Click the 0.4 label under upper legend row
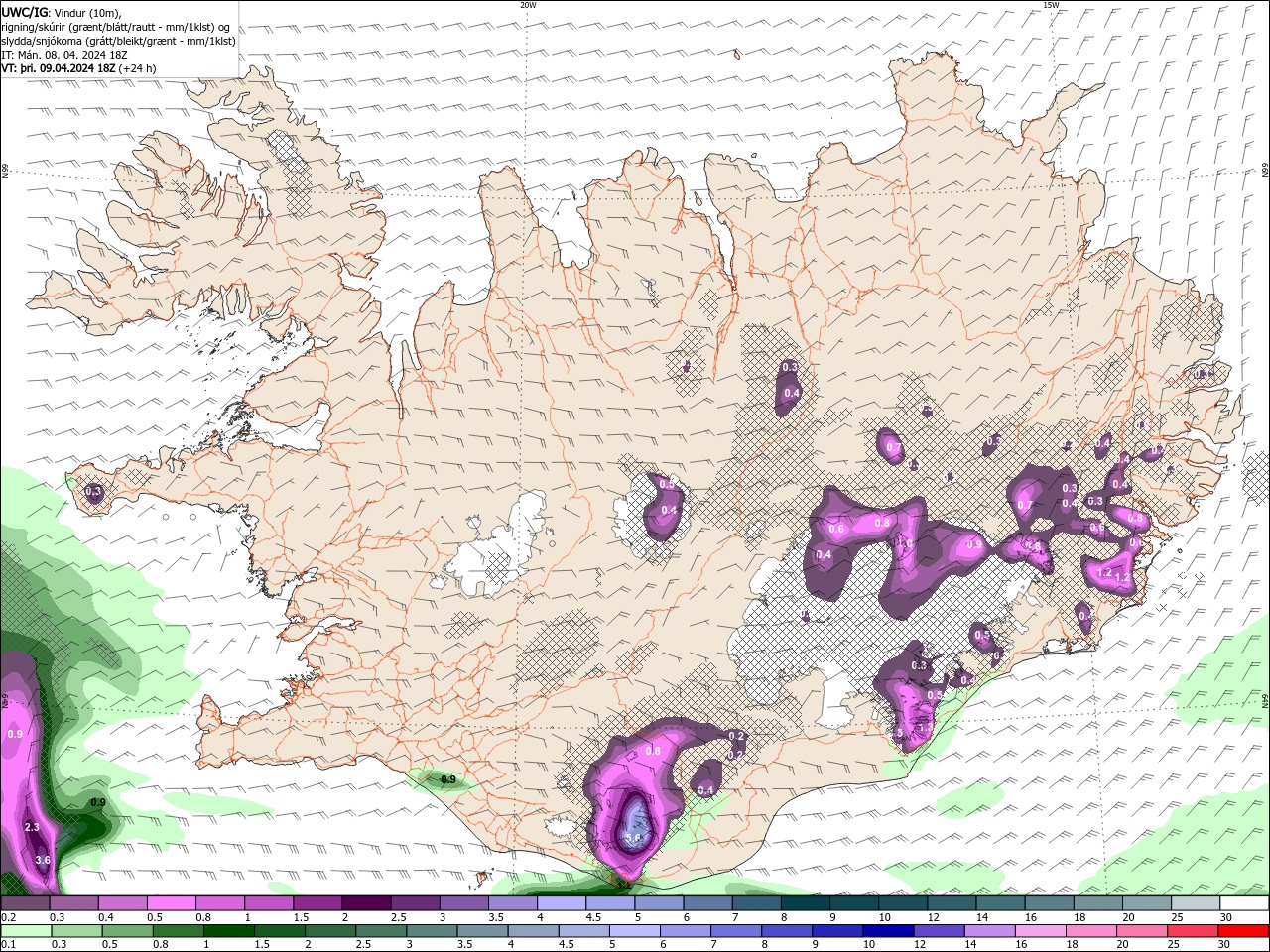 point(106,917)
